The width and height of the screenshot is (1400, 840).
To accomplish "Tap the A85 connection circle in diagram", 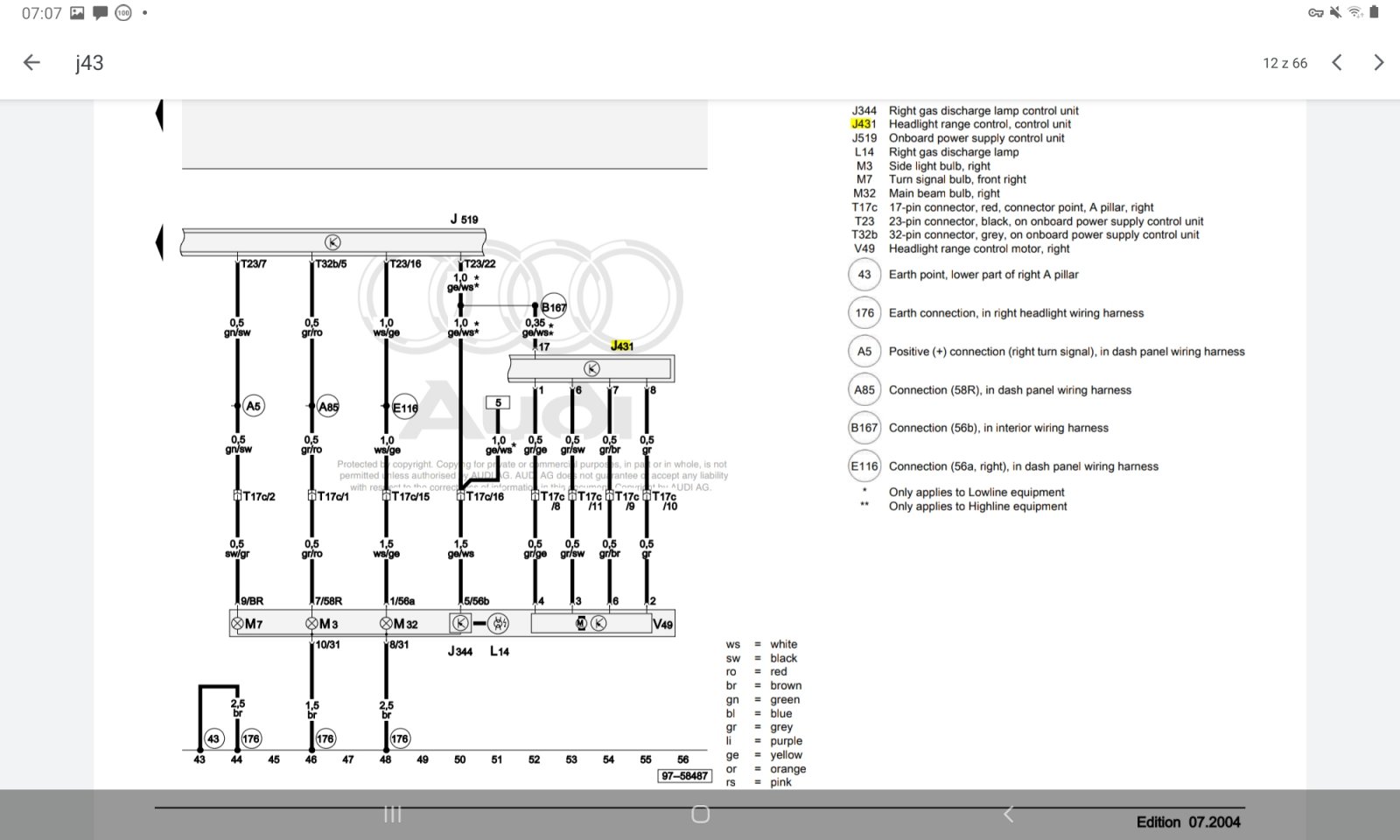I will point(328,407).
